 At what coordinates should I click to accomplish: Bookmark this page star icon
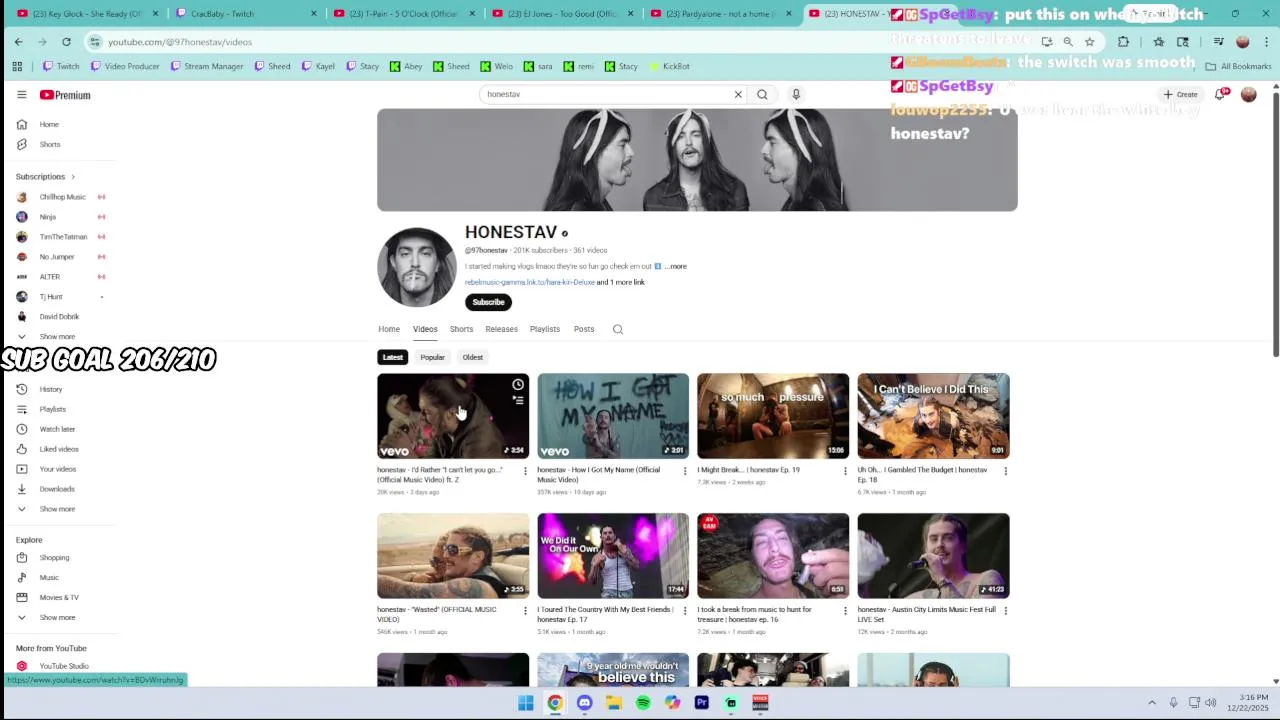click(1089, 42)
